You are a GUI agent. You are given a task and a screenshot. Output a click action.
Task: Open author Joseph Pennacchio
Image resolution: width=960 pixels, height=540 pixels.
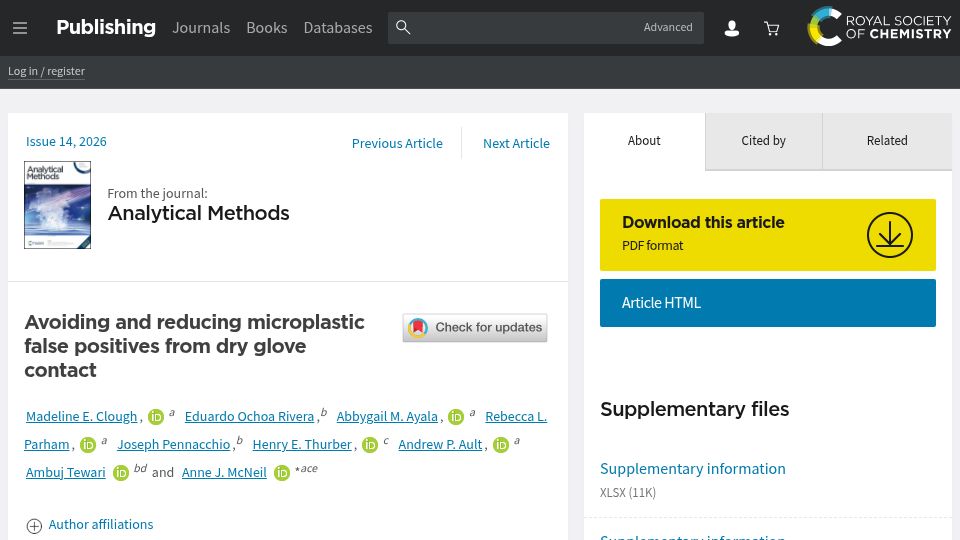pos(174,444)
